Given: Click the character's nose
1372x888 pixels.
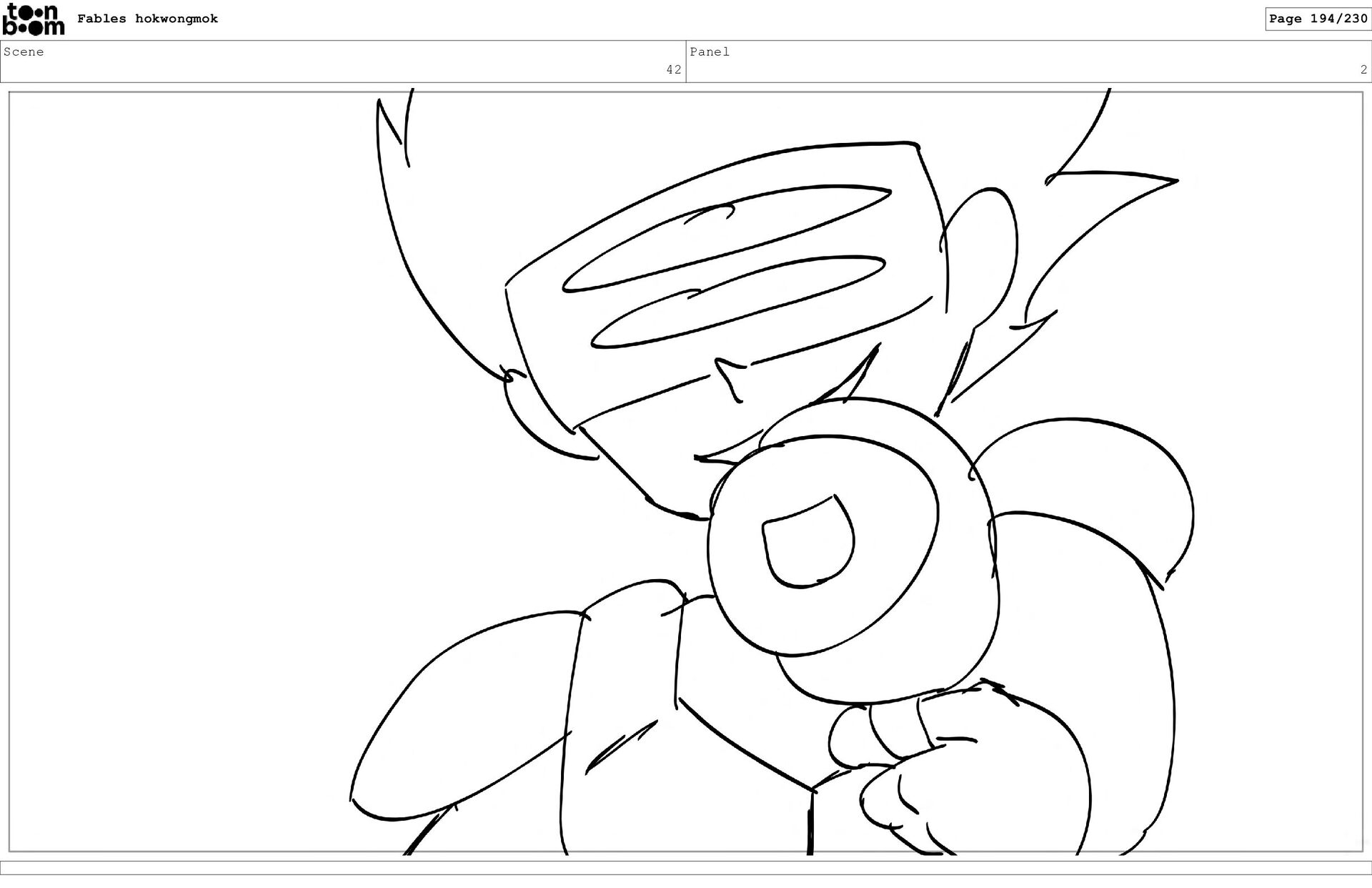Looking at the screenshot, I should click(x=729, y=379).
